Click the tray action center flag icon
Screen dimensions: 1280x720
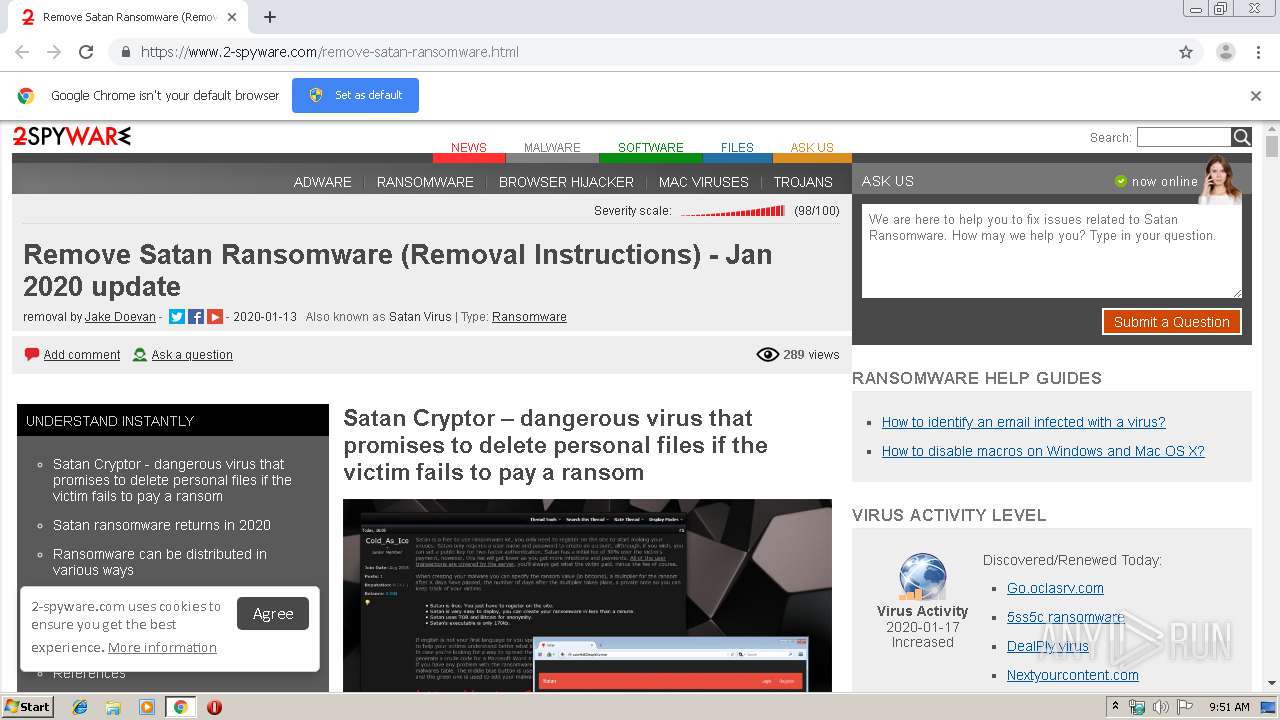coord(1183,707)
